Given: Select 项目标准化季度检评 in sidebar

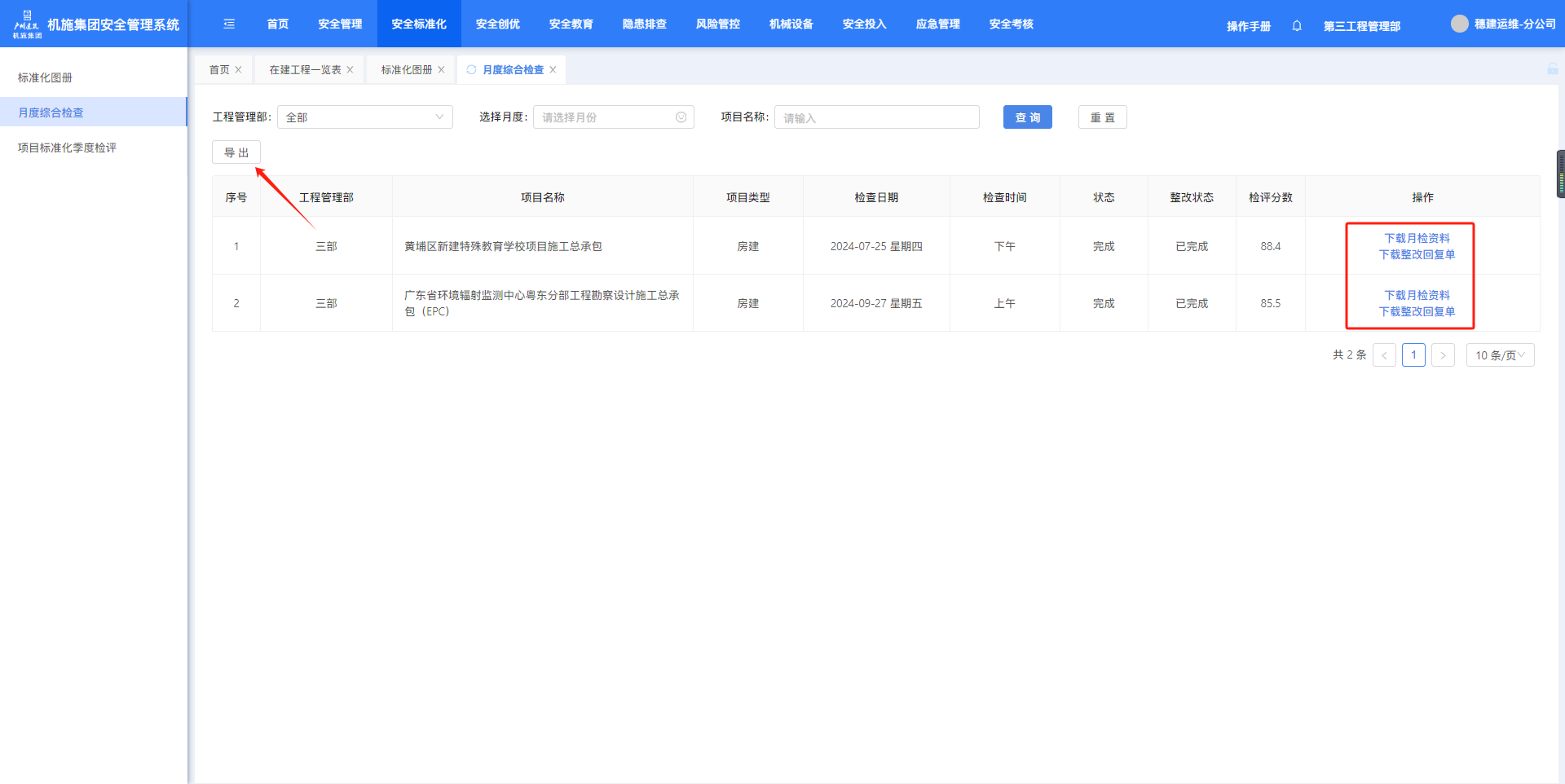Looking at the screenshot, I should click(67, 148).
